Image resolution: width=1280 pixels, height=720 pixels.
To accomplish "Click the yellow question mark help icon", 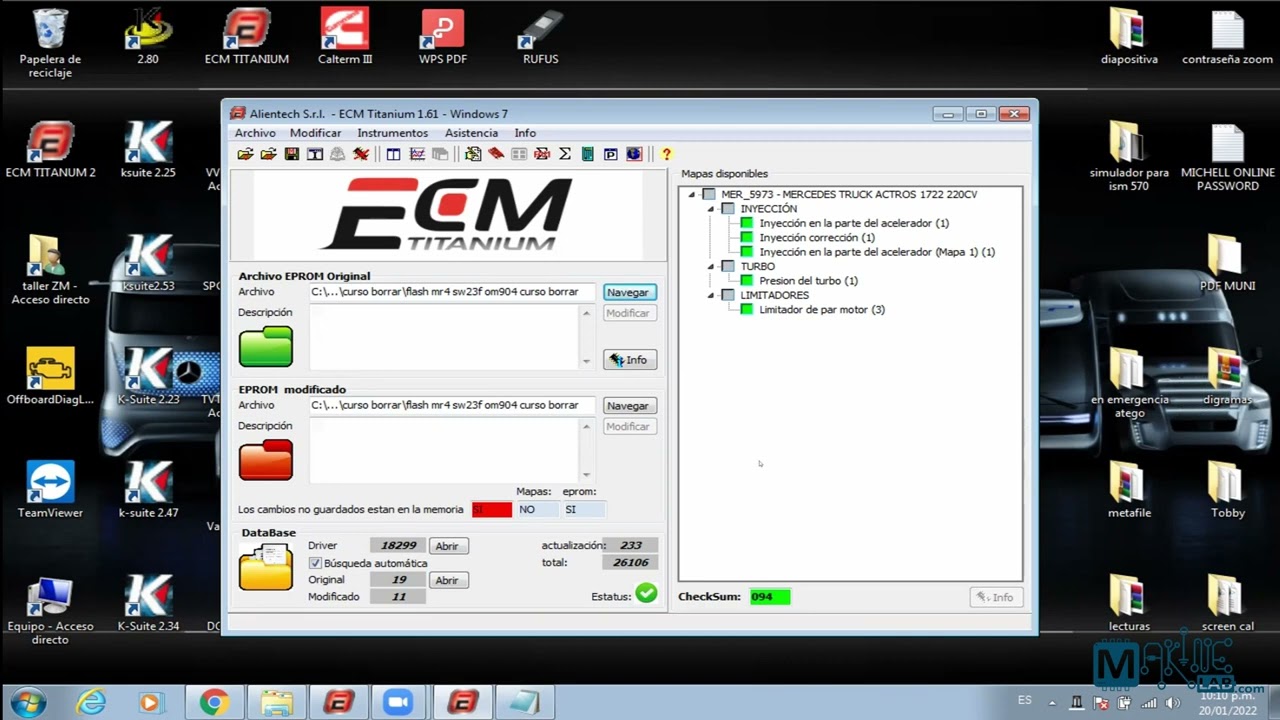I will pyautogui.click(x=666, y=154).
